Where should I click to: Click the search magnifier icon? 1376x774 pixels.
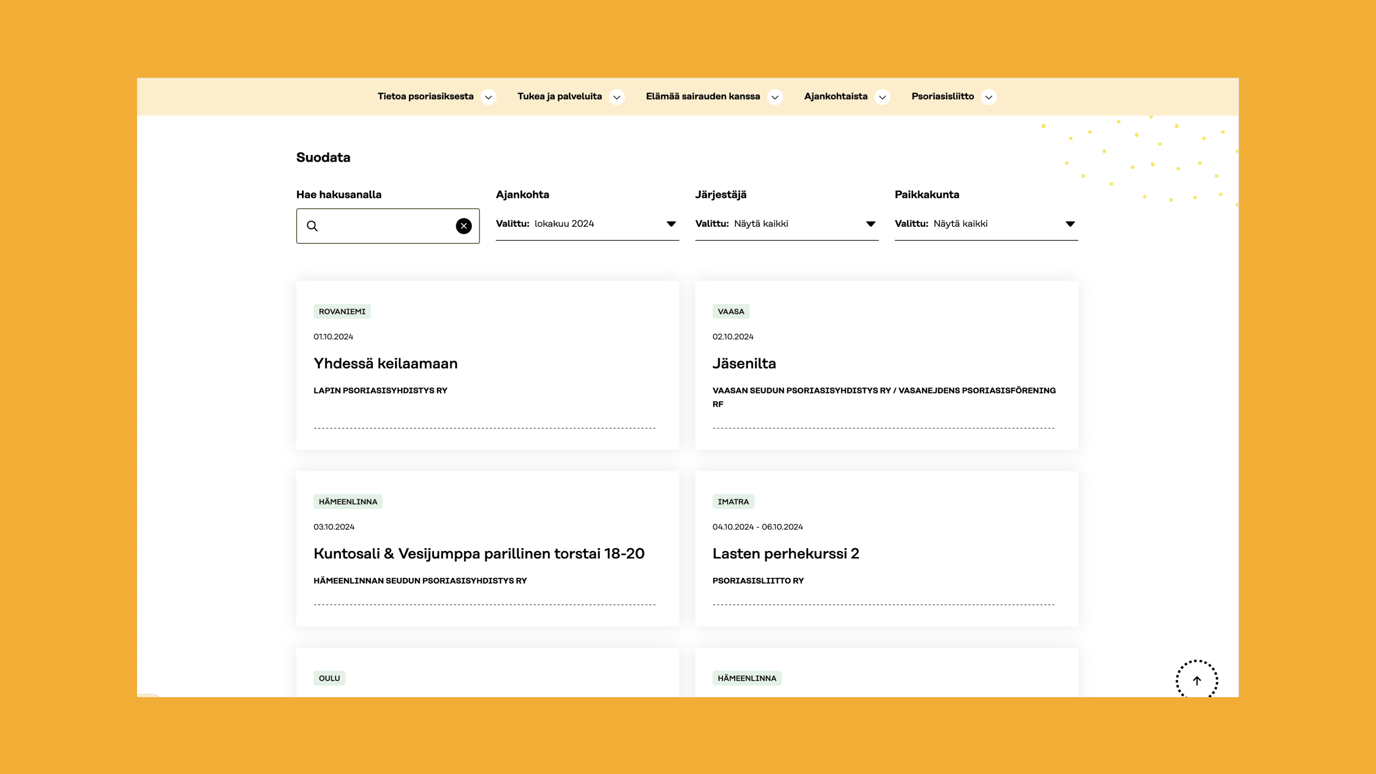(312, 226)
